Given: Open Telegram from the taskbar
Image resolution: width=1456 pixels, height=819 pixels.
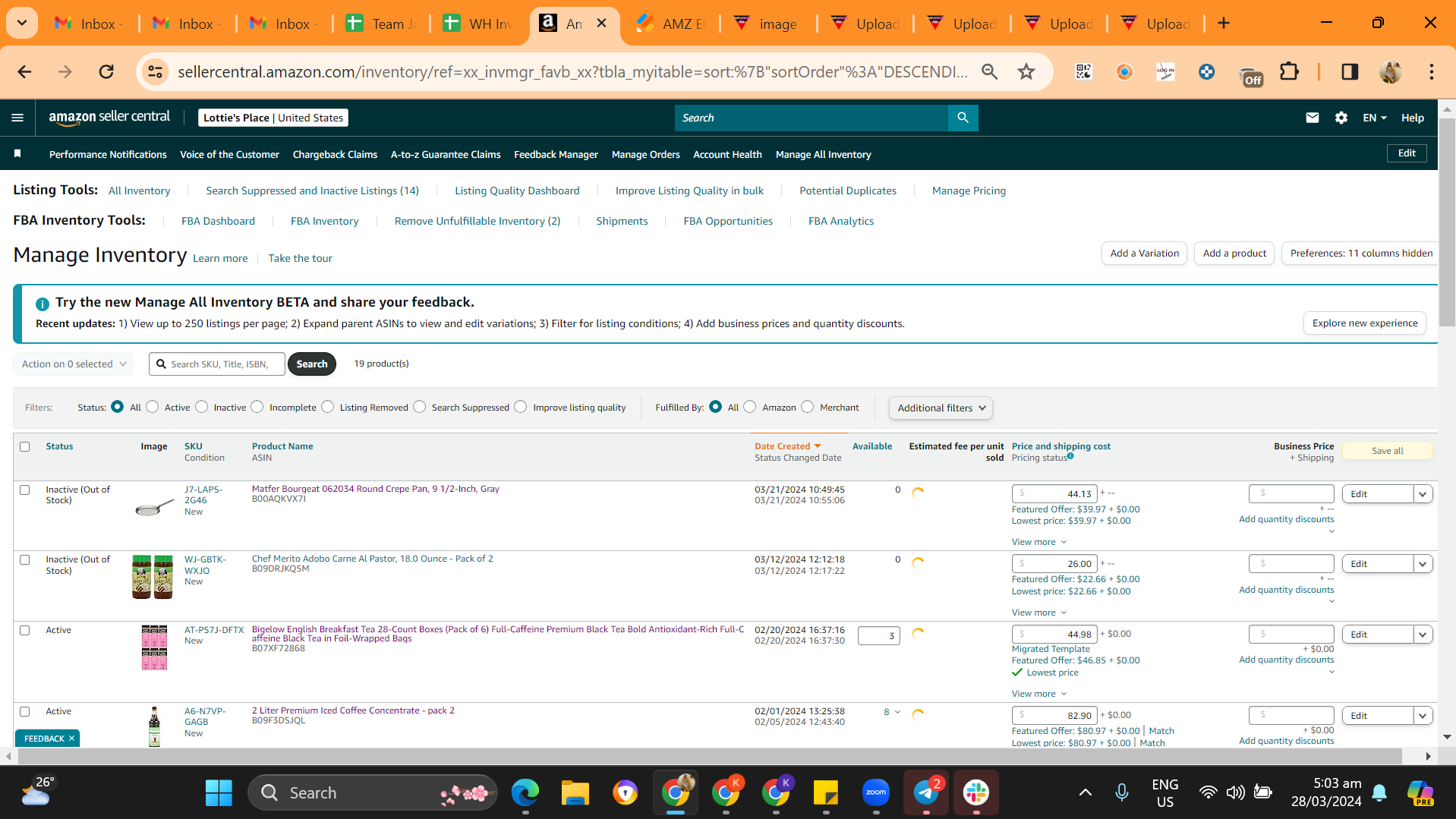Looking at the screenshot, I should pyautogui.click(x=926, y=793).
